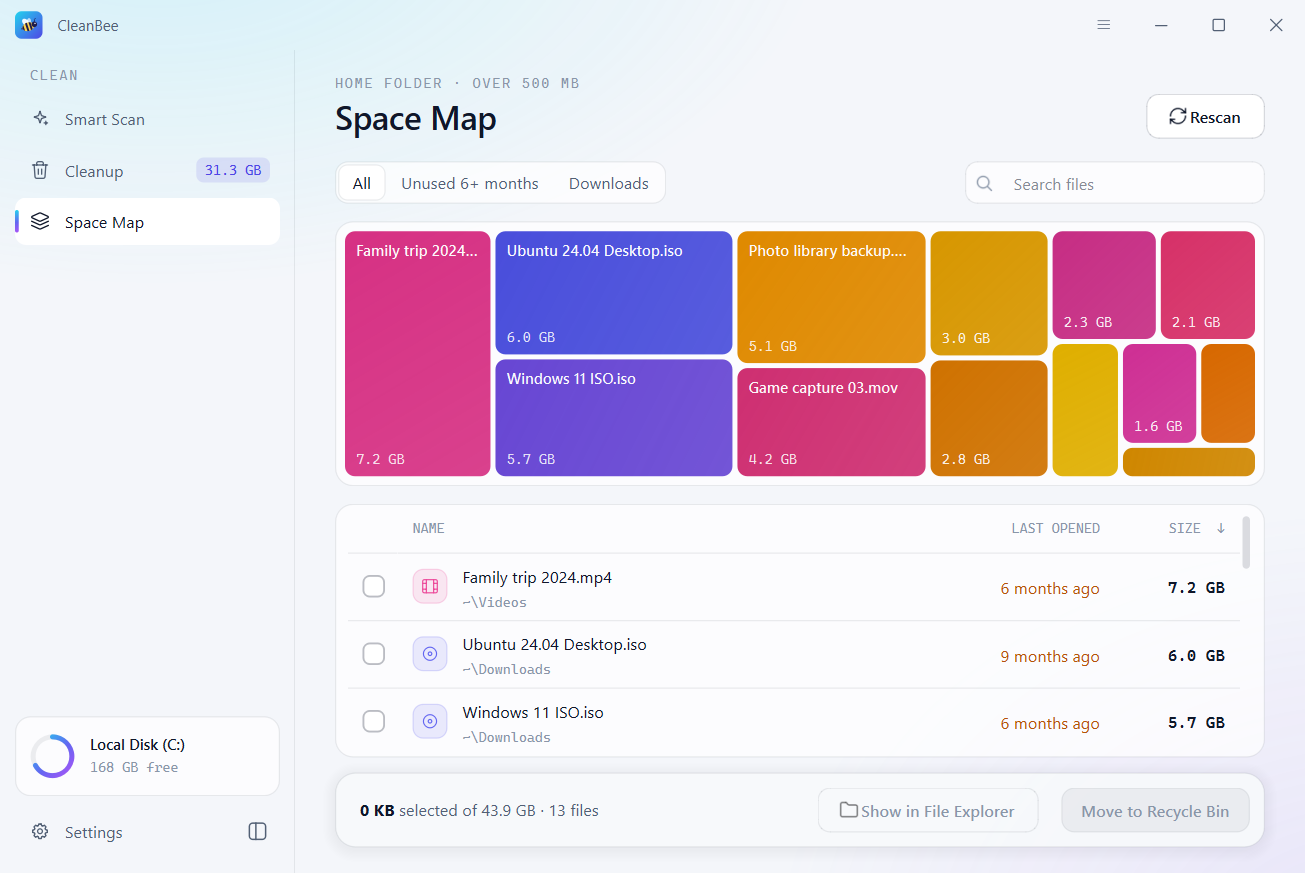Screen dimensions: 1305x873
Task: Click the 2.8 GB treemap tile
Action: (x=989, y=418)
